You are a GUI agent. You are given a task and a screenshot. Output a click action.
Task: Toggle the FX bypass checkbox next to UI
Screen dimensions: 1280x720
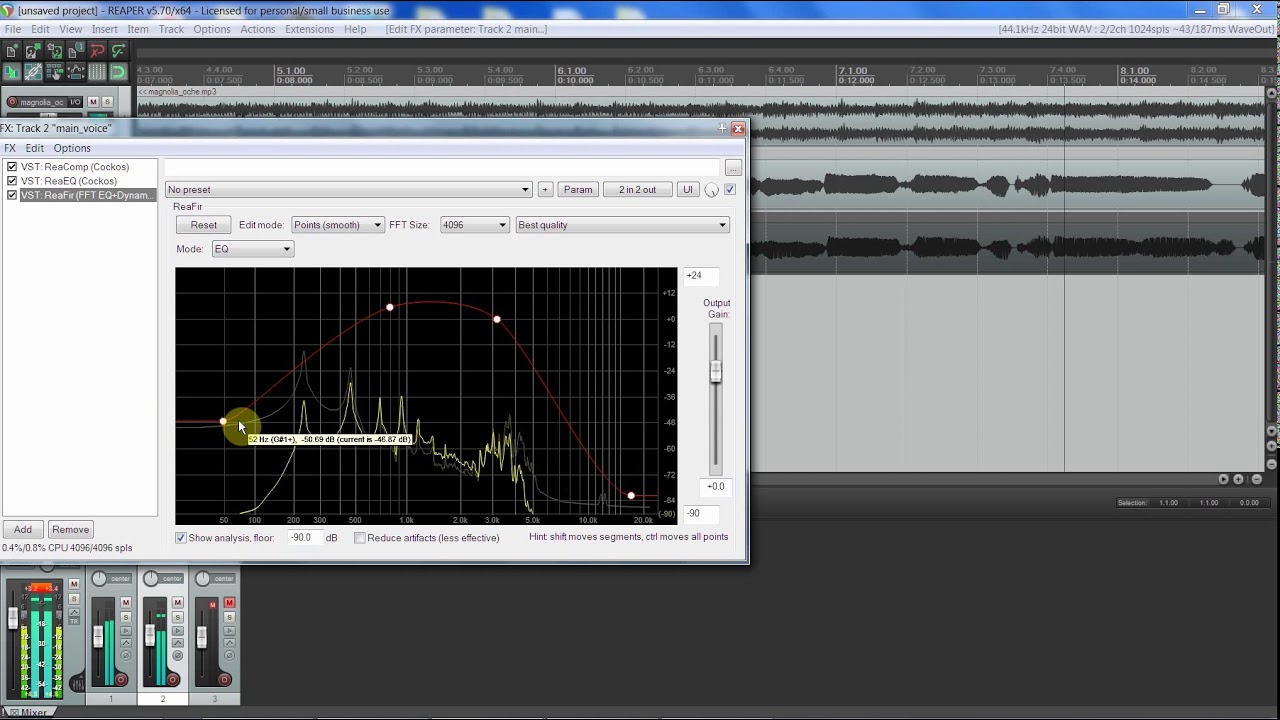[x=730, y=189]
